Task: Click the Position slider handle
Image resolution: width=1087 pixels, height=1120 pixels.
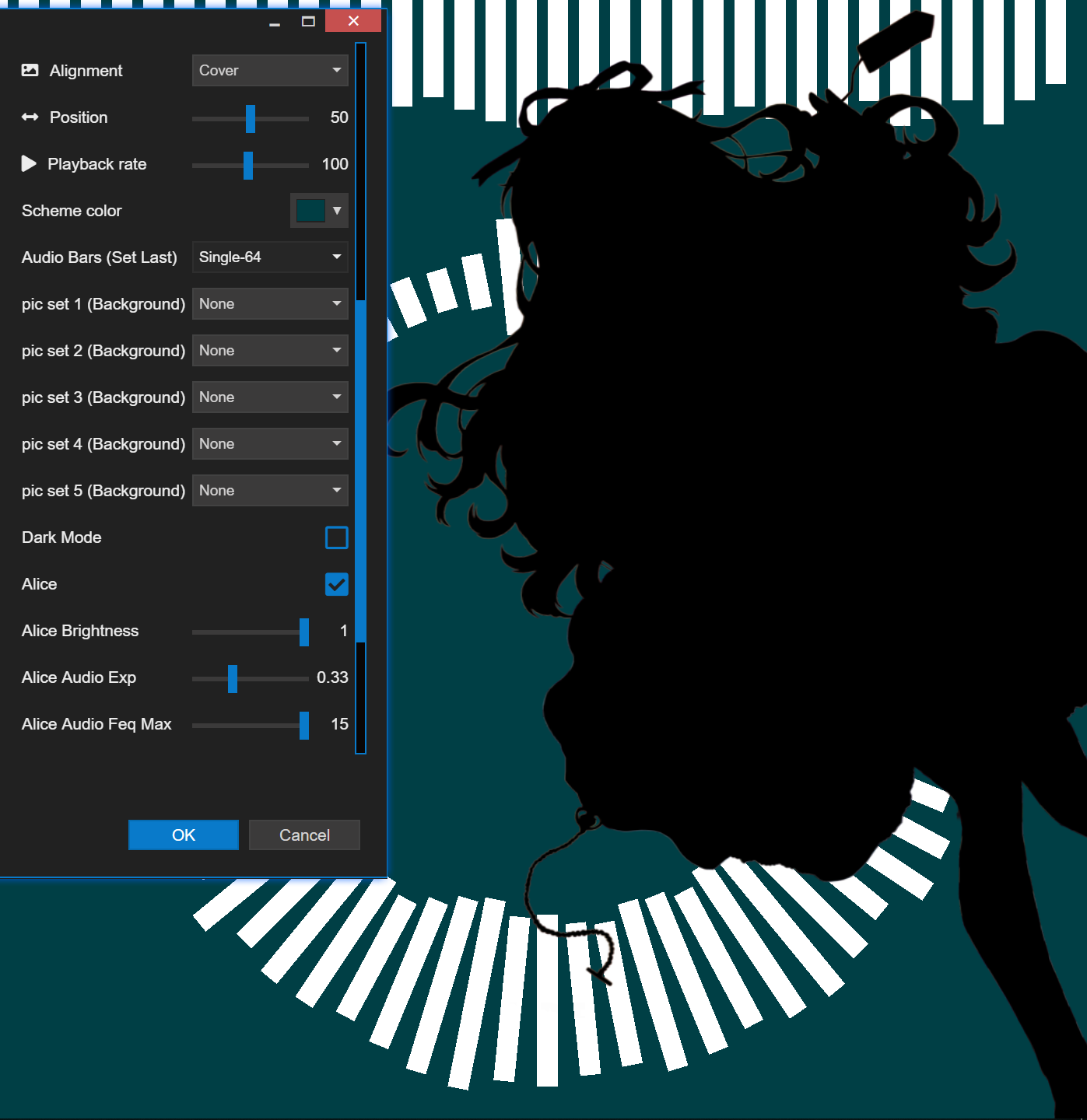Action: [x=251, y=119]
